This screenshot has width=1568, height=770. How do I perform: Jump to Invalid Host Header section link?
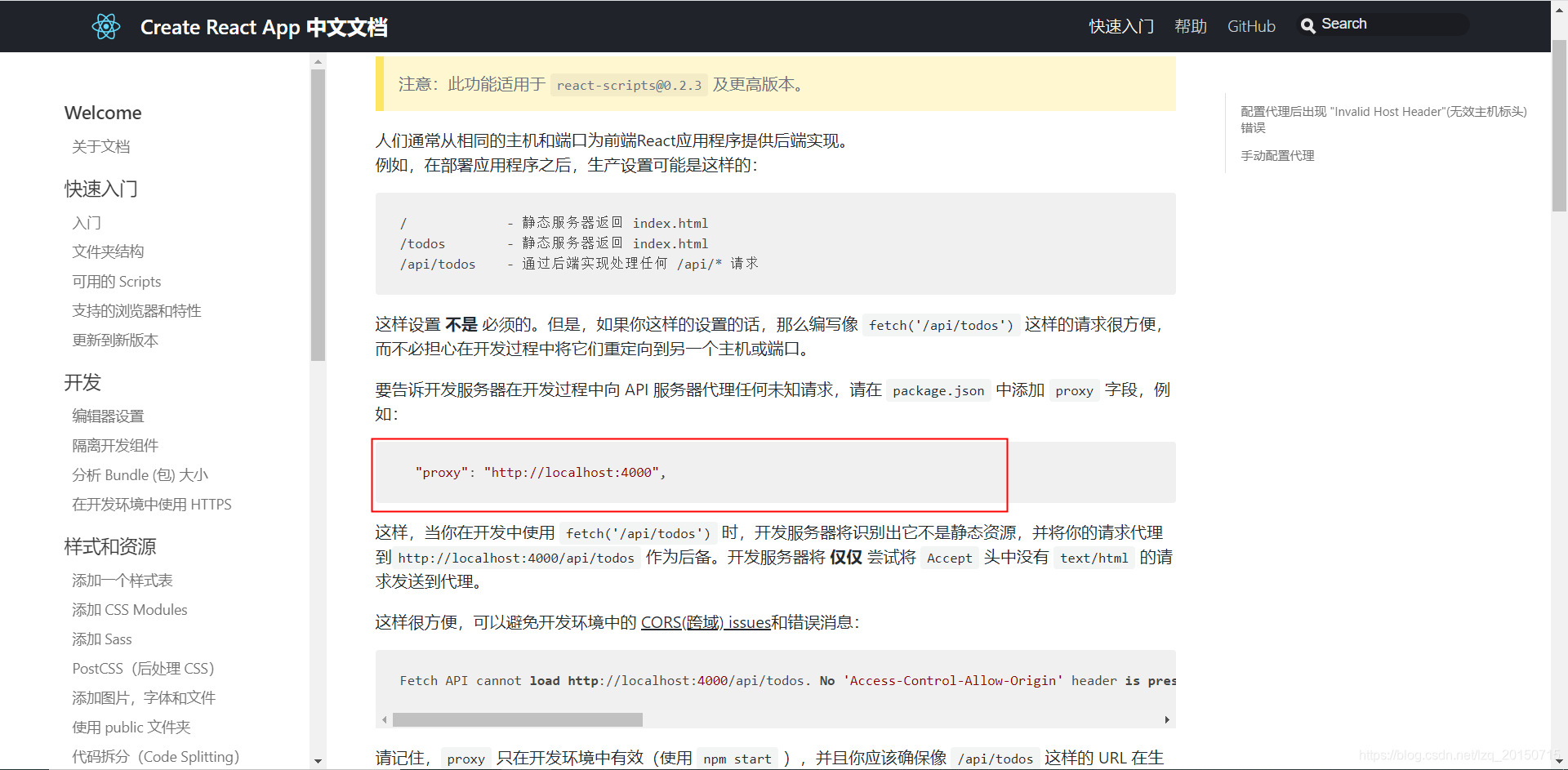[1383, 119]
